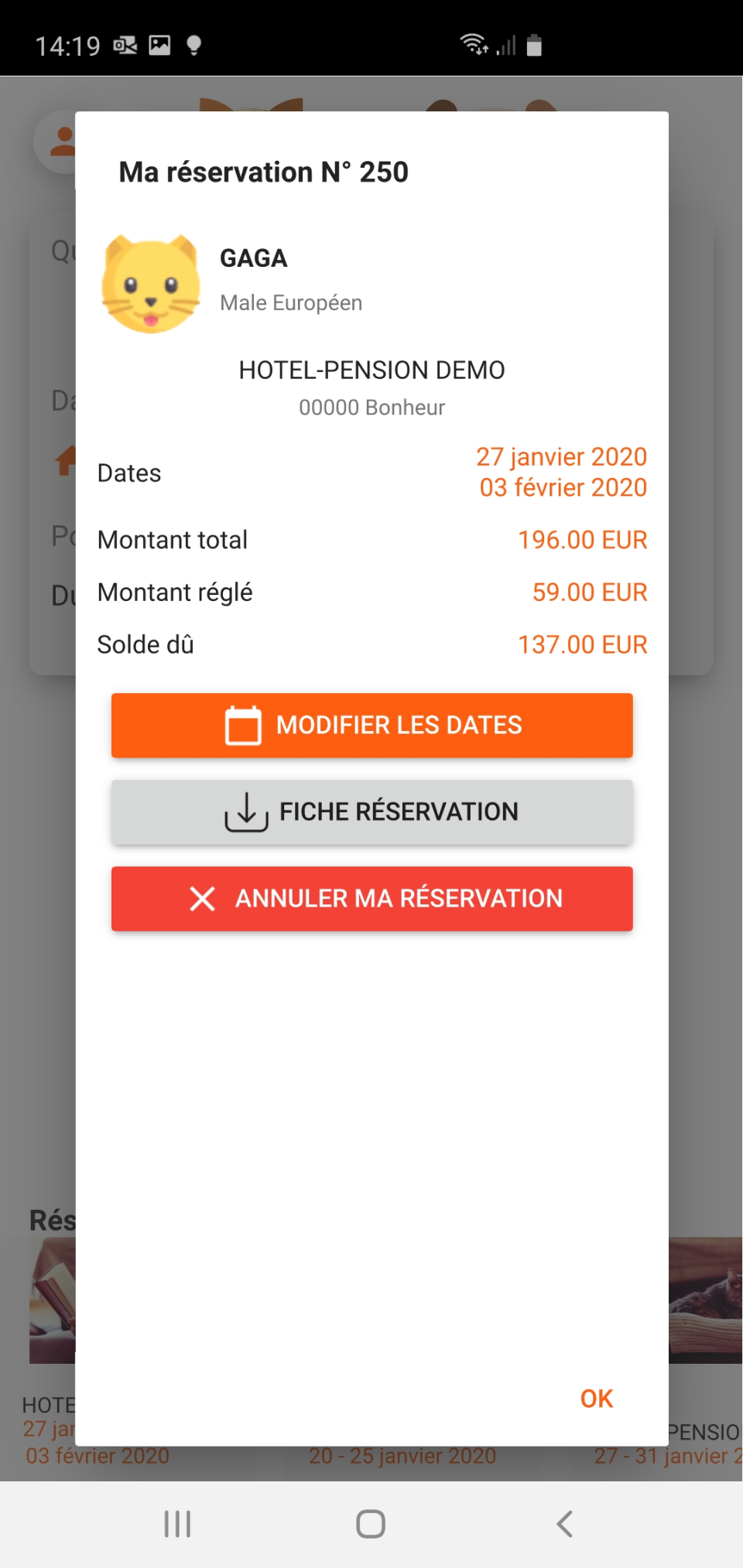Tap the GAGA cat avatar icon

[x=151, y=284]
